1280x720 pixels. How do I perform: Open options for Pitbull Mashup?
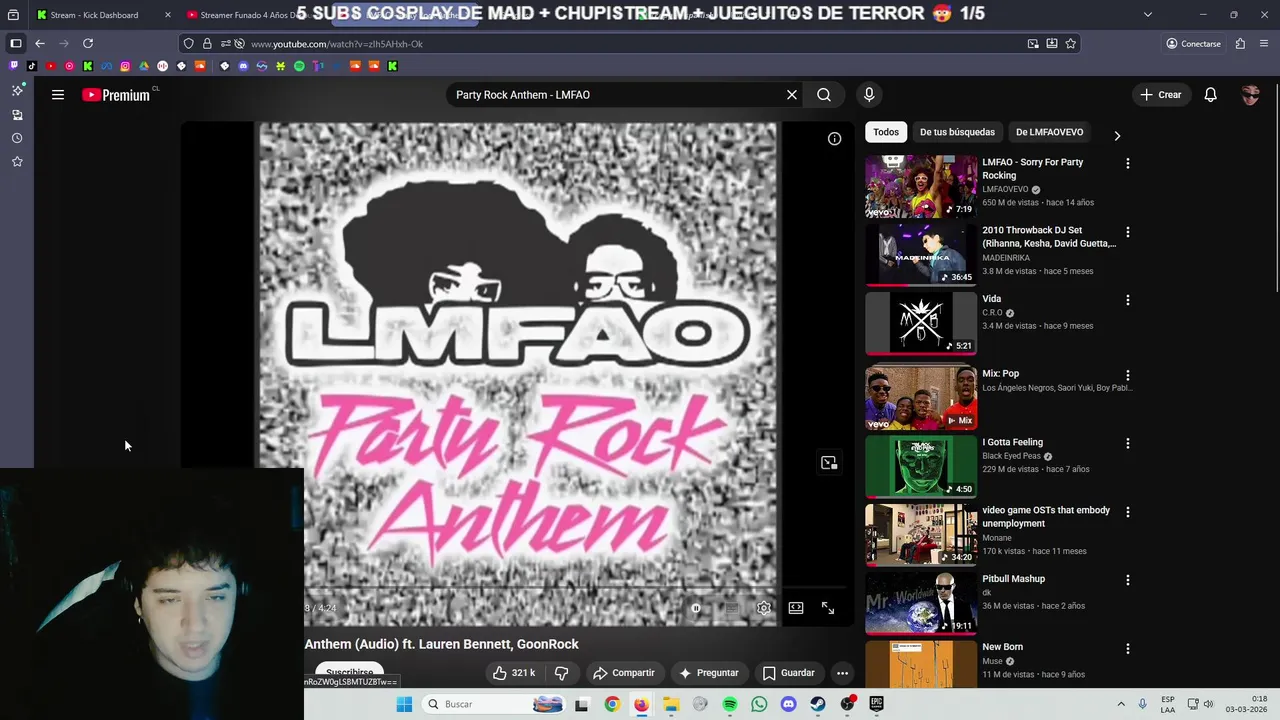click(1128, 580)
